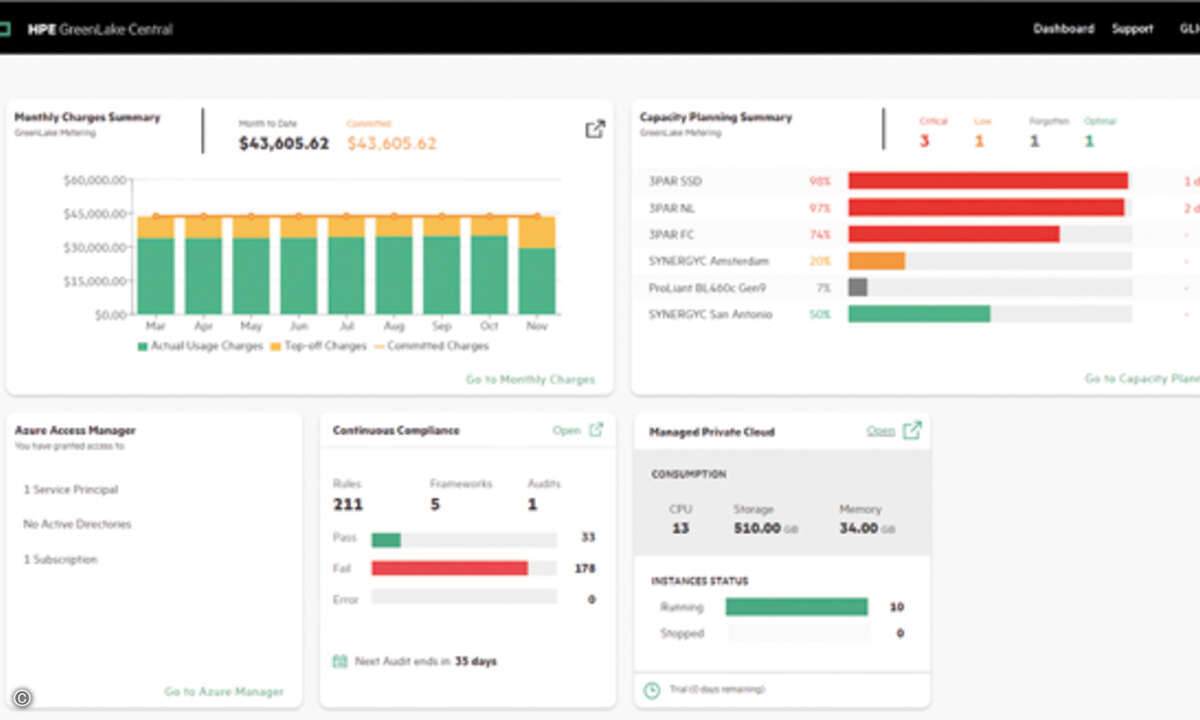Click Open link in Managed Private Cloud card

[880, 431]
